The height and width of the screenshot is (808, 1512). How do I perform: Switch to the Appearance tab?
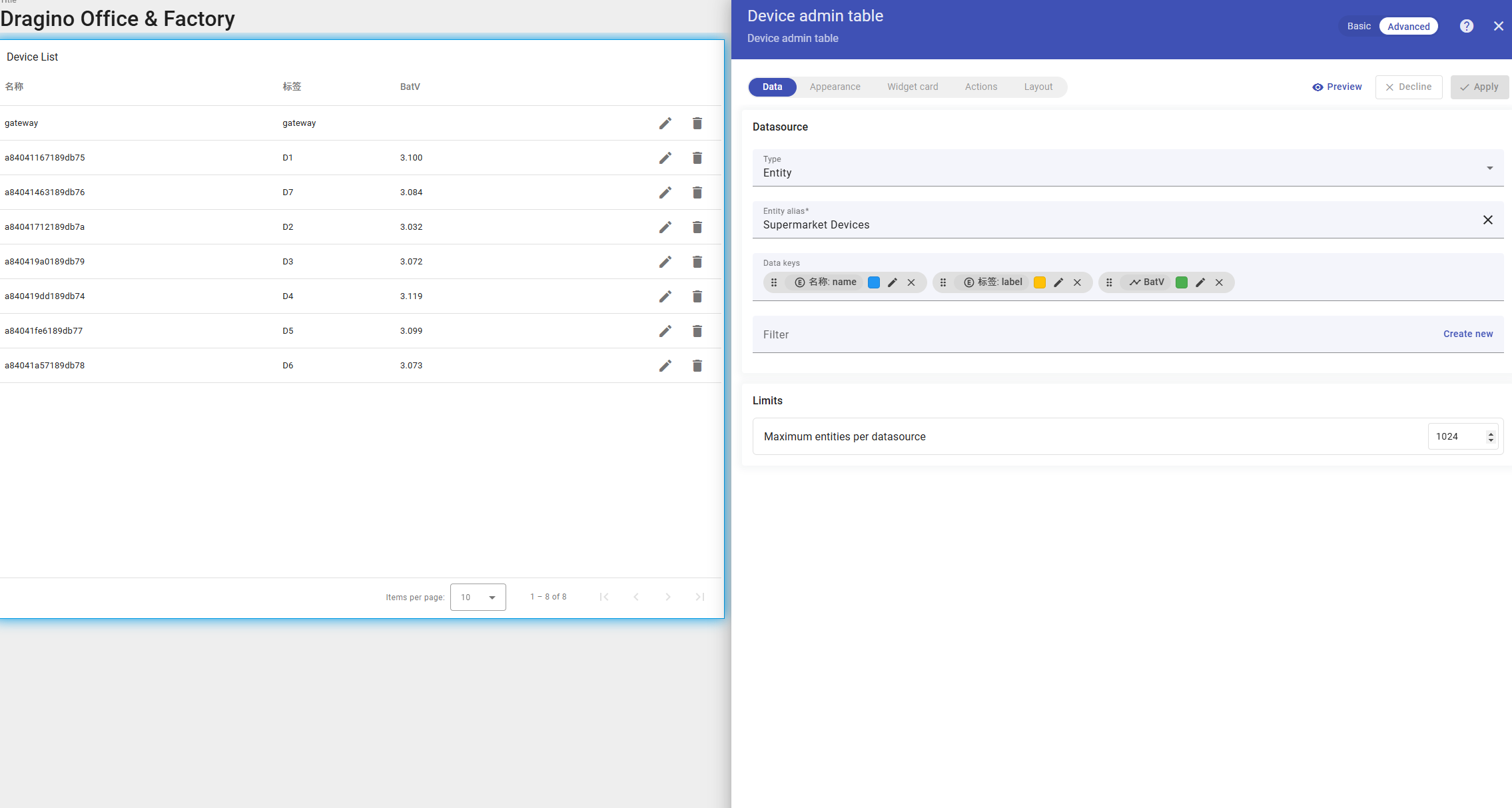[x=835, y=87]
